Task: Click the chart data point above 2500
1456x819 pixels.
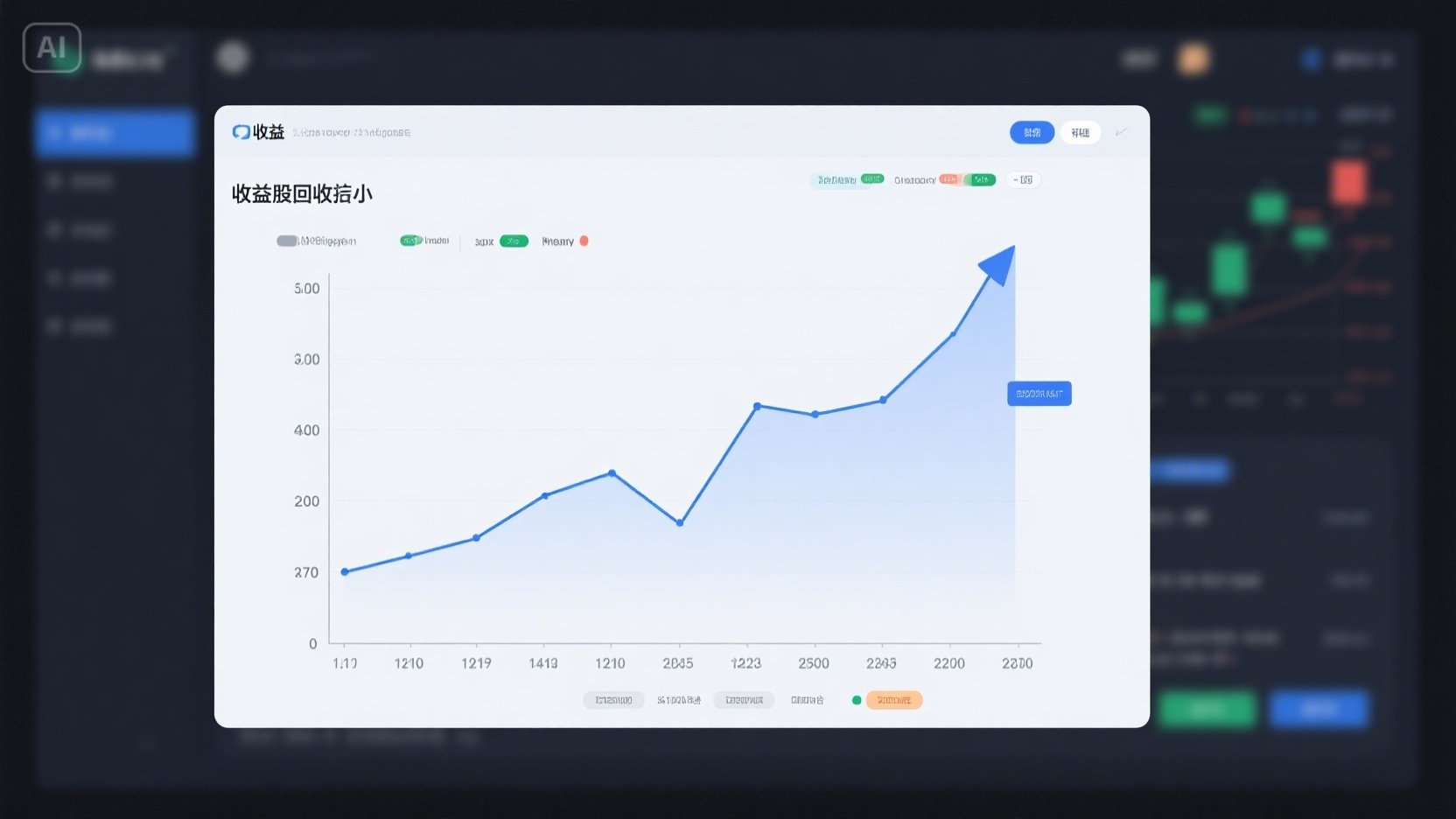Action: click(815, 415)
